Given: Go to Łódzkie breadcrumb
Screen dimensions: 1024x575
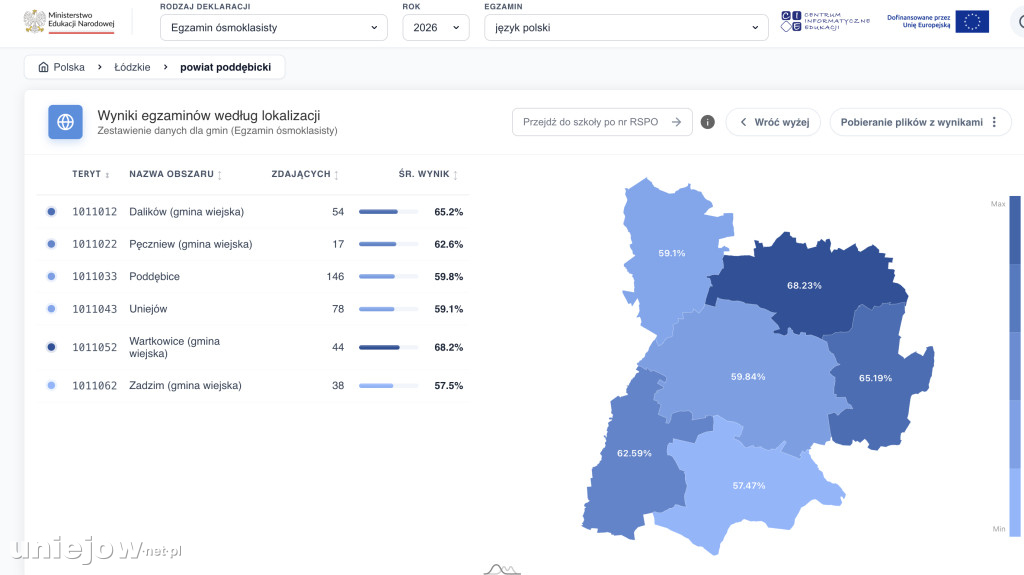Looking at the screenshot, I should point(132,67).
